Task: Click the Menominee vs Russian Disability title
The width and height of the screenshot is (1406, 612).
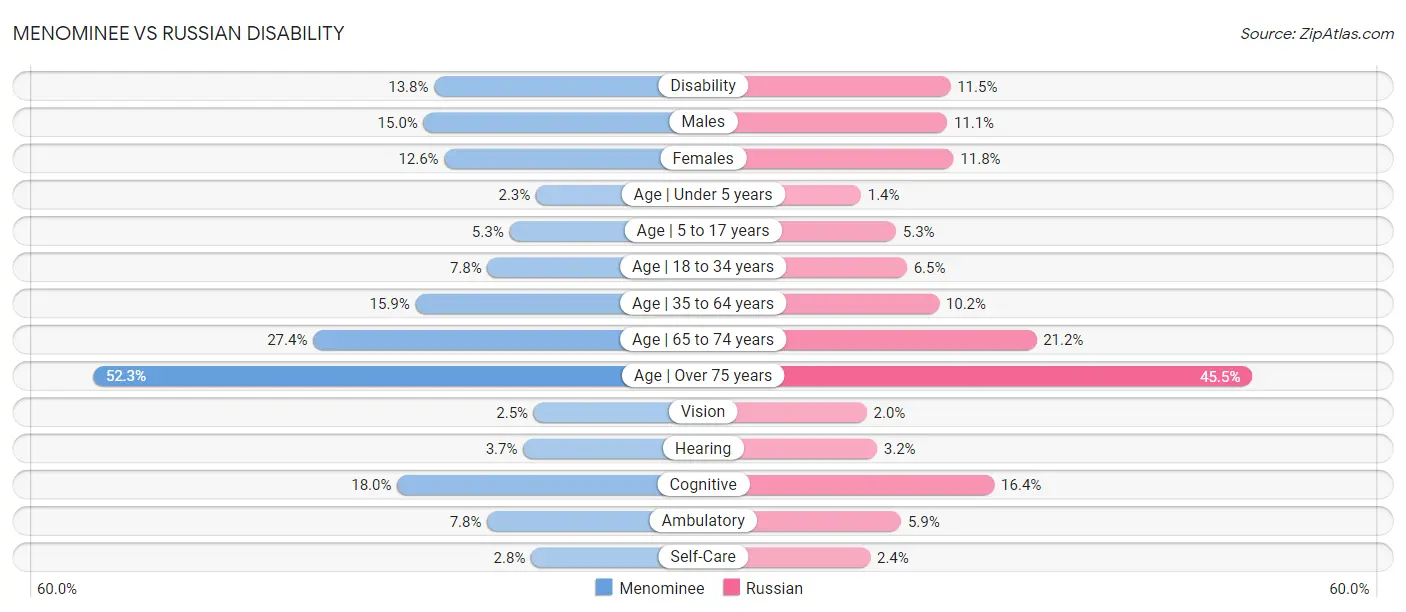Action: [178, 33]
